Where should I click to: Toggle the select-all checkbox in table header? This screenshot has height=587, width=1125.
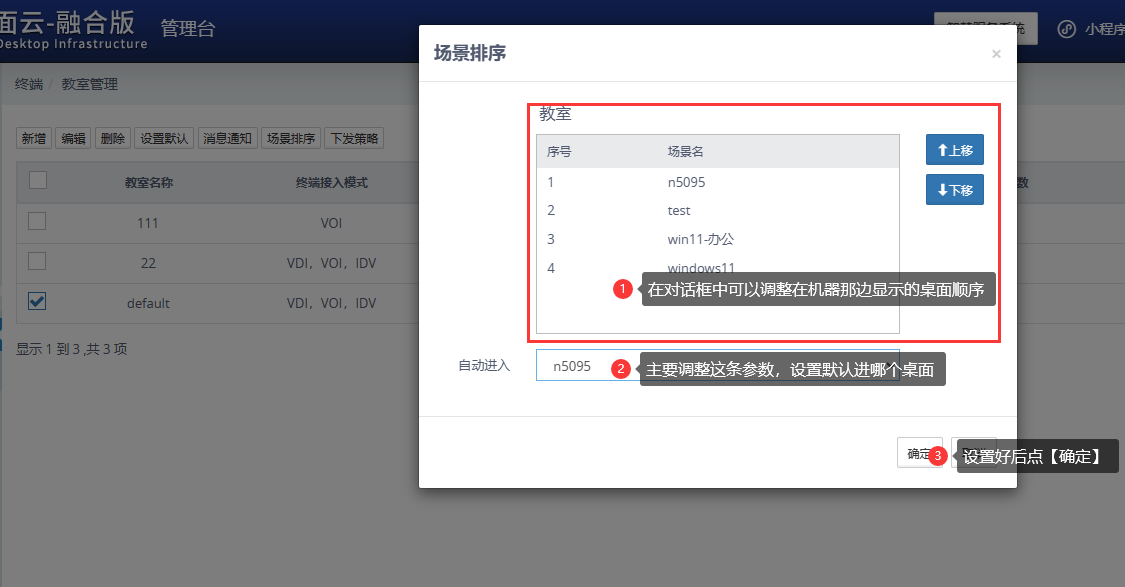pos(37,181)
